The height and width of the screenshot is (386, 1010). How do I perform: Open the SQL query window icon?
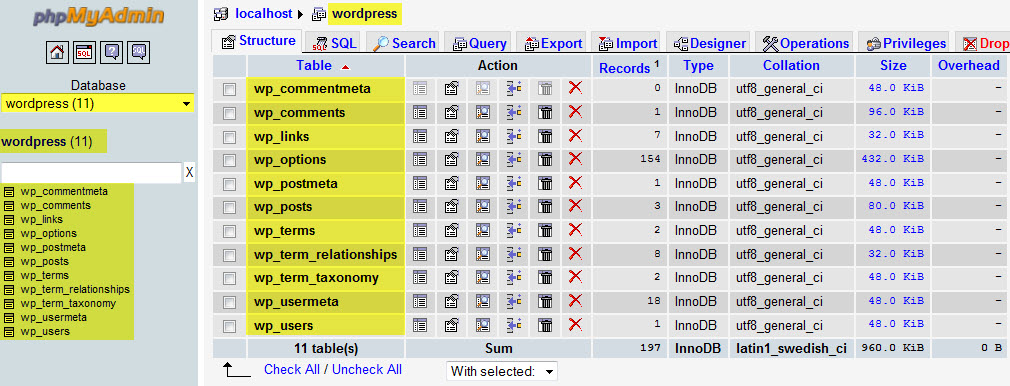click(x=84, y=52)
